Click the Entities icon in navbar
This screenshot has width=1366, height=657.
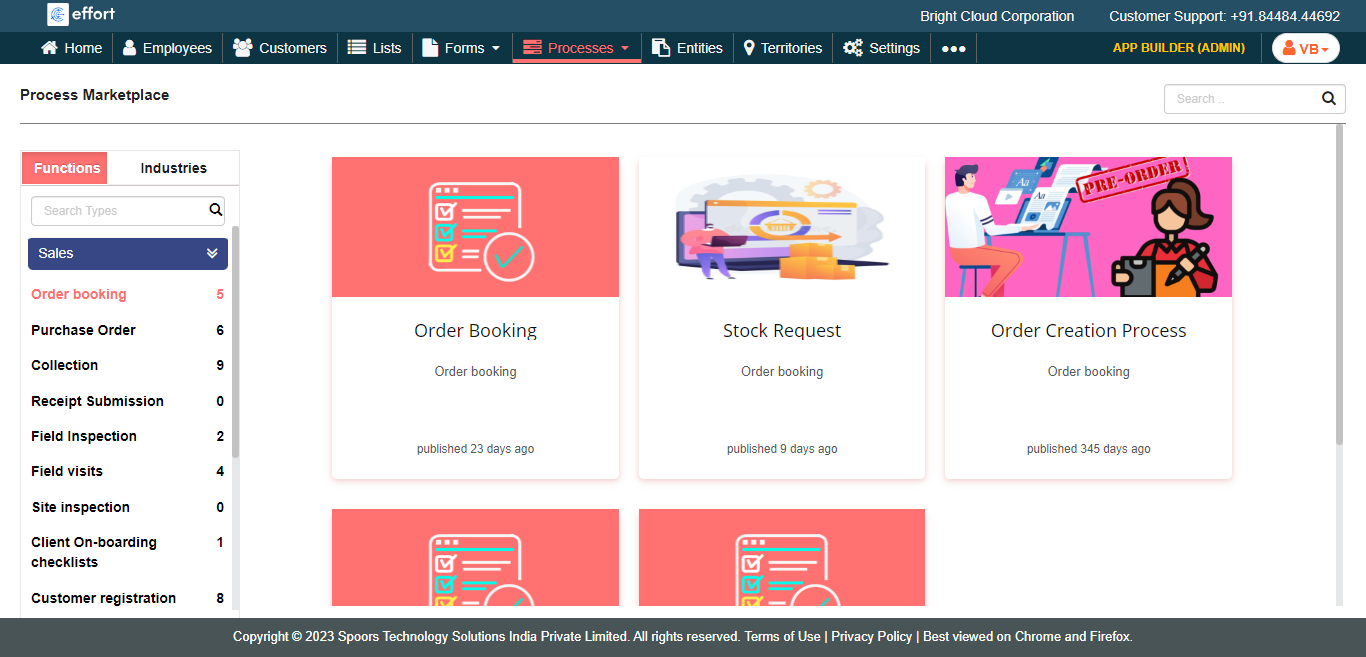point(661,48)
